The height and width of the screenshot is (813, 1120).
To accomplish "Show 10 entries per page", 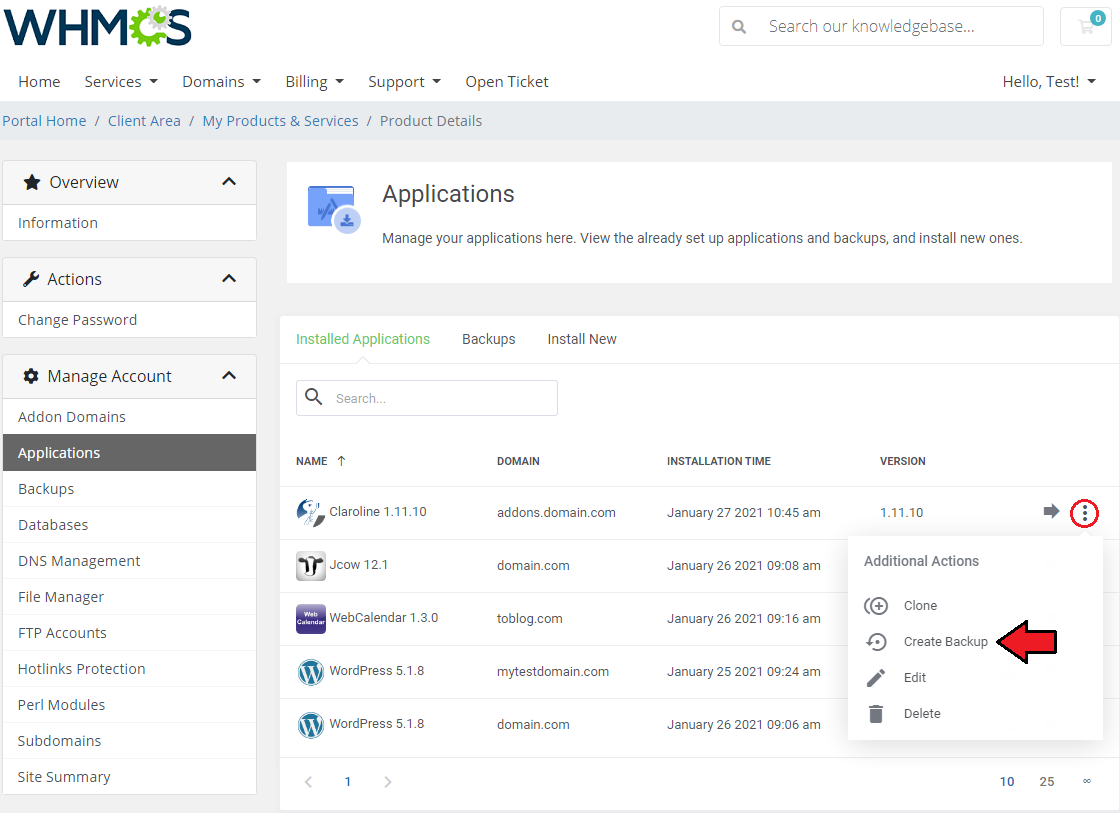I will tap(1007, 782).
